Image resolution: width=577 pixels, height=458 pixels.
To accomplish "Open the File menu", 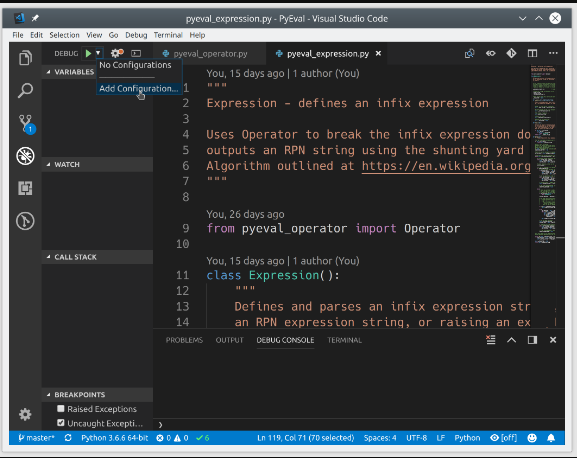I will pos(18,35).
